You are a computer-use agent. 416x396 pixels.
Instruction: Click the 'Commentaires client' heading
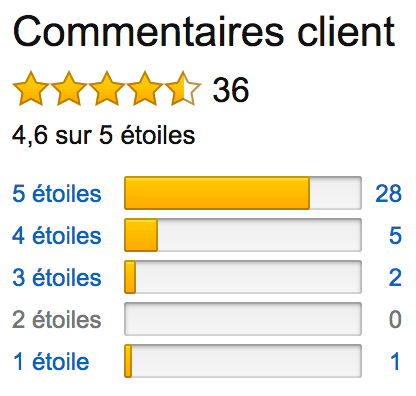coord(204,31)
